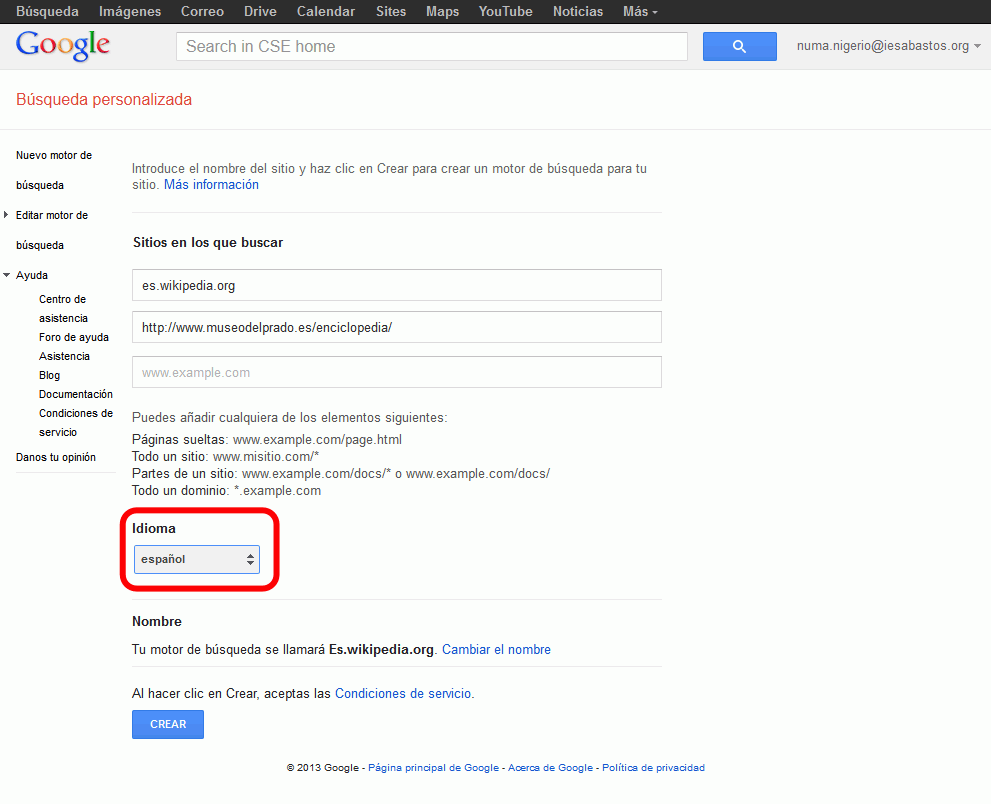Select Editar motor de búsqueda in sidebar
The image size is (991, 804).
click(x=52, y=230)
